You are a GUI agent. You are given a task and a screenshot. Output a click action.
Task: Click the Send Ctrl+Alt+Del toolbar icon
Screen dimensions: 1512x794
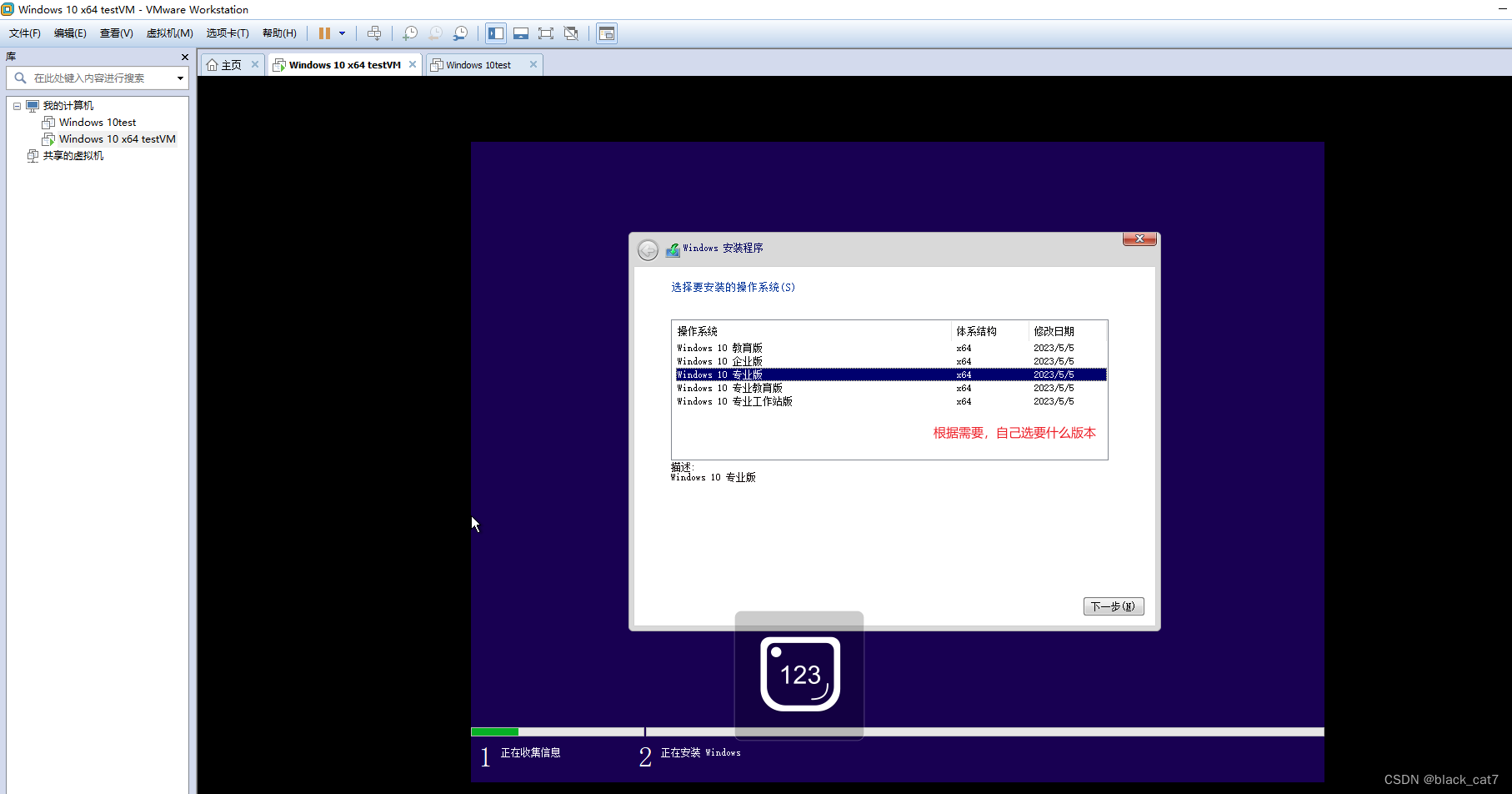374,33
